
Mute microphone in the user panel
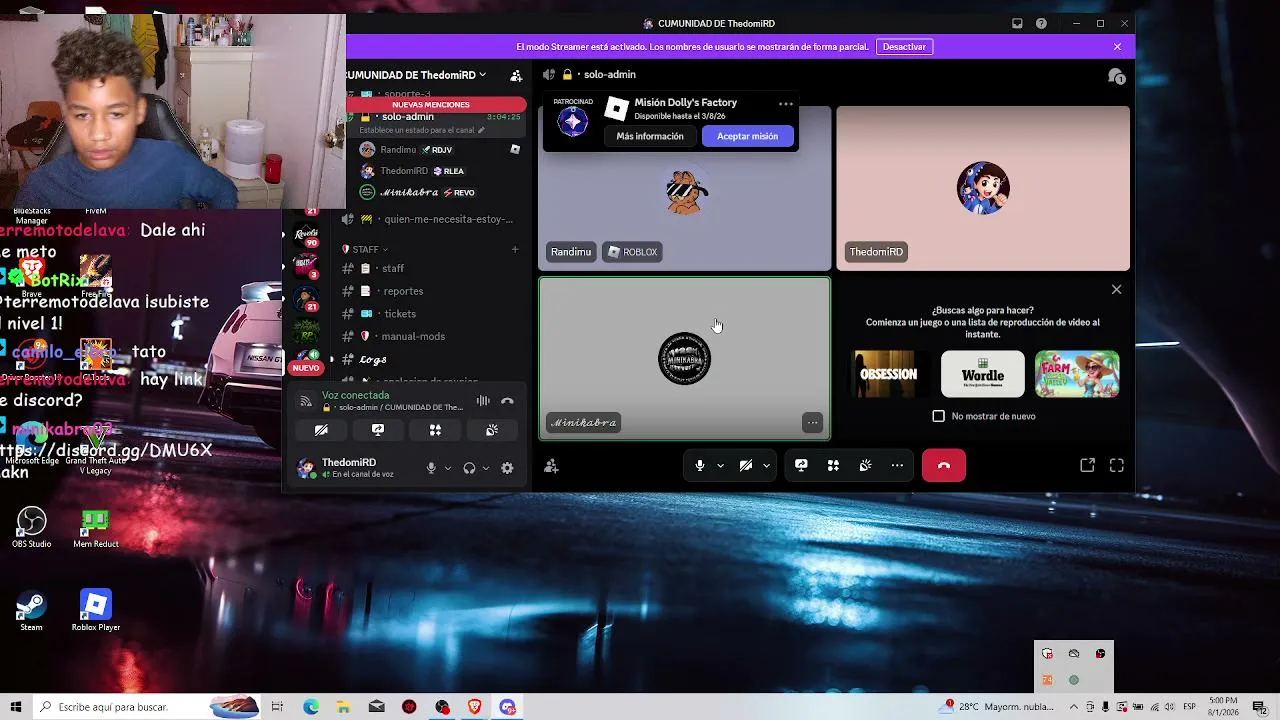(431, 468)
